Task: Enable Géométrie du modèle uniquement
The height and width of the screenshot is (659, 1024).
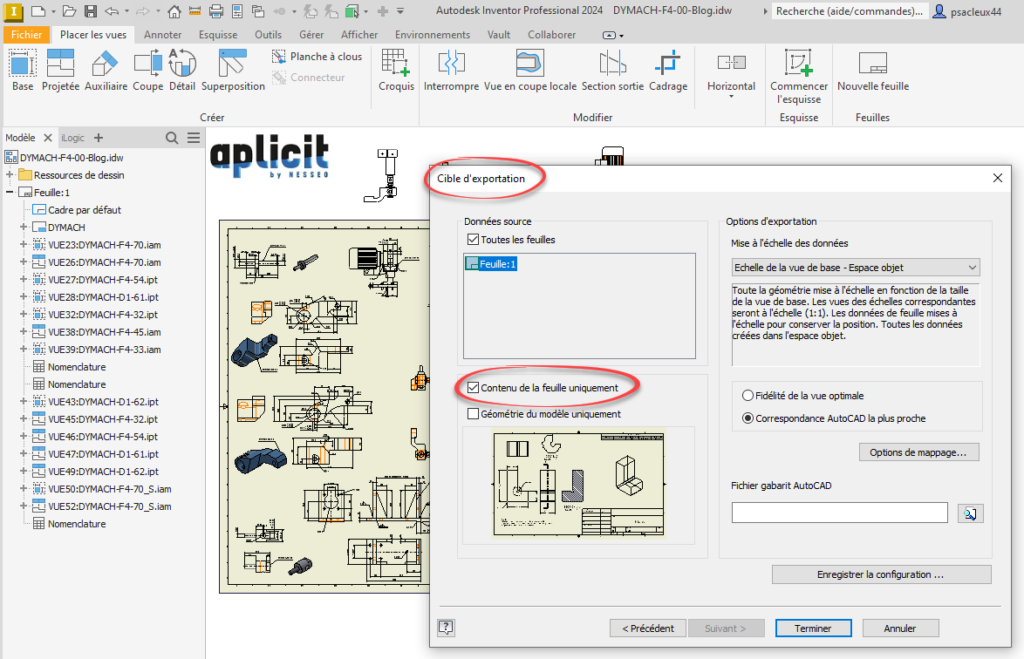Action: coord(470,413)
